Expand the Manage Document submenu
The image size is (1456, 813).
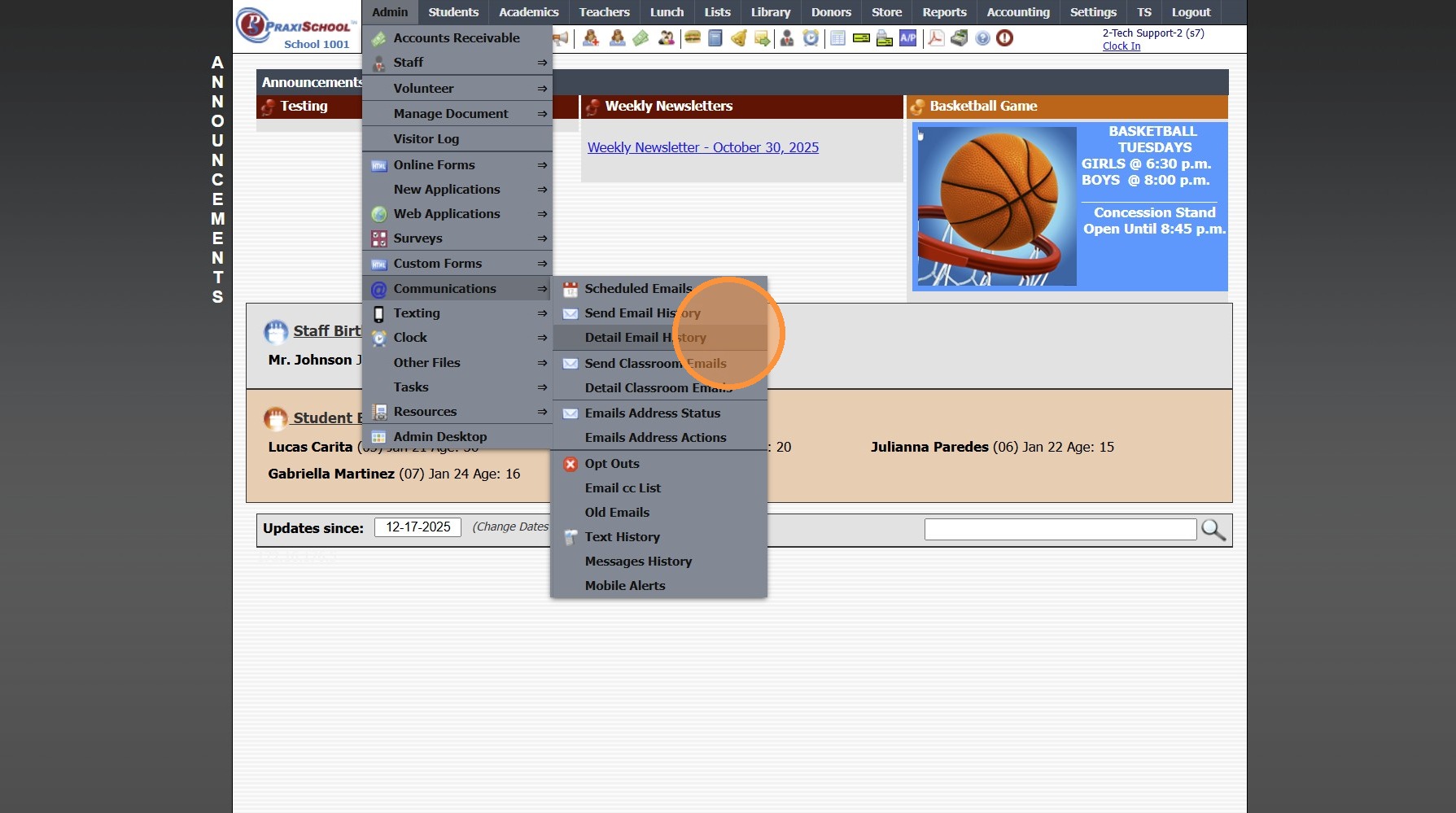point(457,114)
